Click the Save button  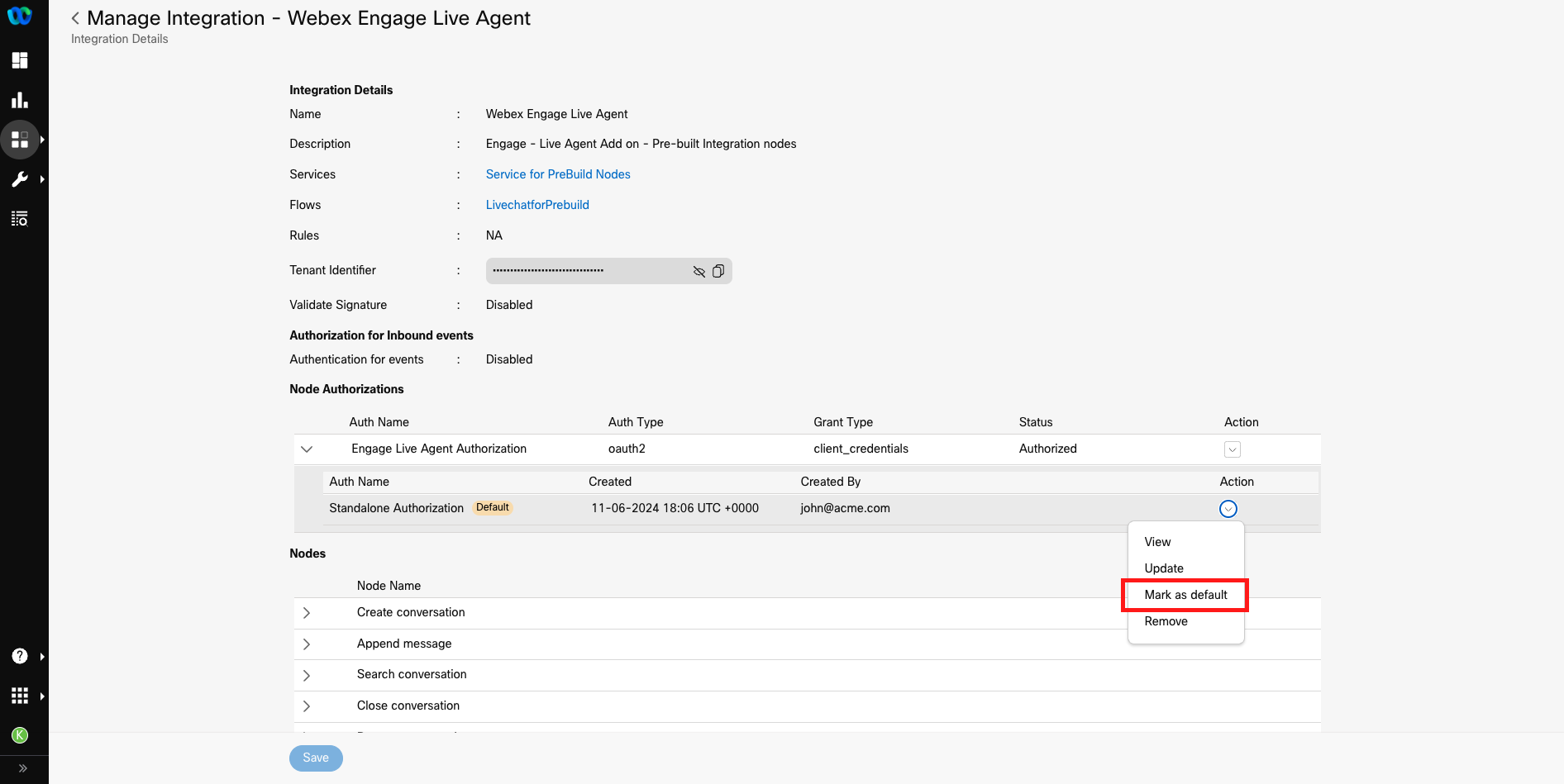[x=316, y=758]
